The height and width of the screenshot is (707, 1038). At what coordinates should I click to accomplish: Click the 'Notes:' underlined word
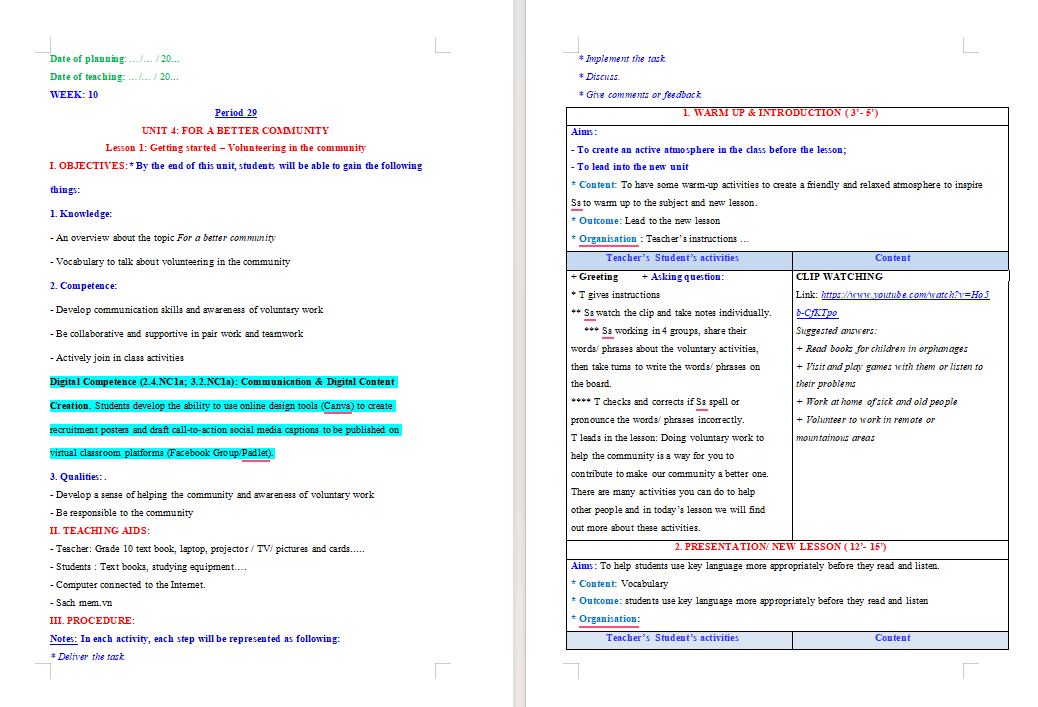pyautogui.click(x=64, y=639)
